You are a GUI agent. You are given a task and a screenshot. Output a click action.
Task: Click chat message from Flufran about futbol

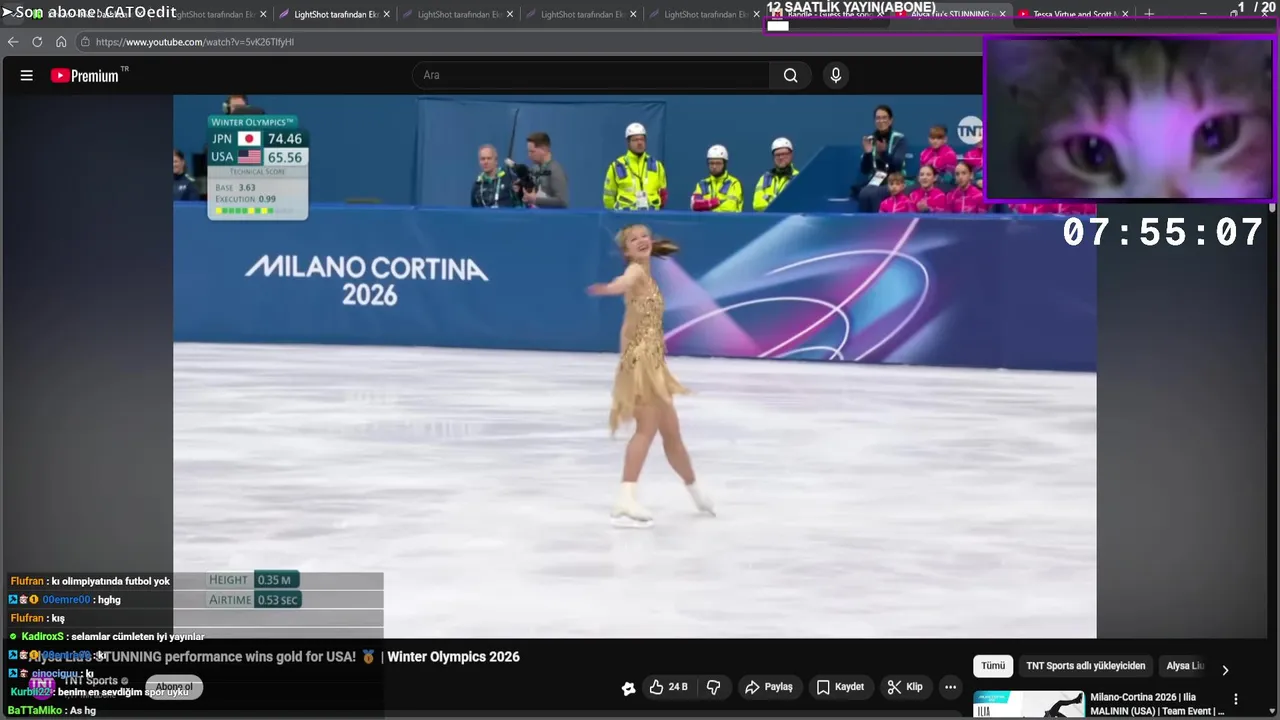(90, 581)
